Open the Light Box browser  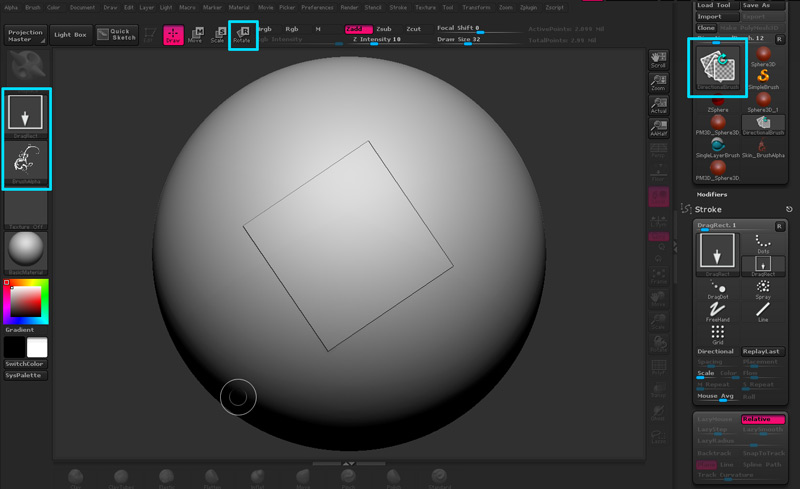(70, 35)
